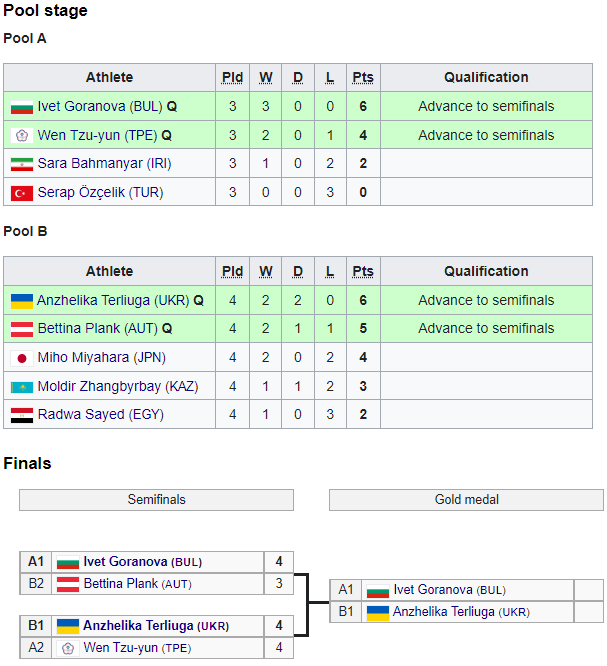Click the Kazakhstan flag beside Moldir Zhangbyrbay
Screen dimensions: 607x666
(x=21, y=386)
